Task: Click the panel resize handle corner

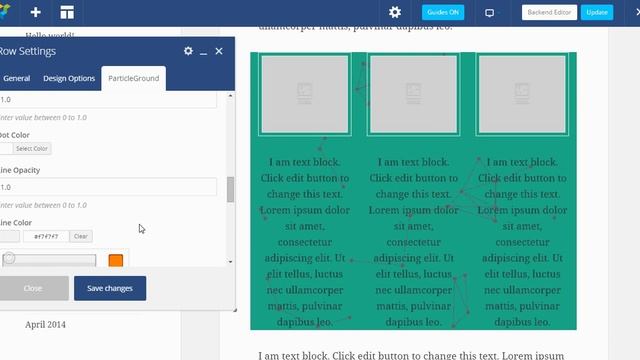Action: [x=235, y=310]
